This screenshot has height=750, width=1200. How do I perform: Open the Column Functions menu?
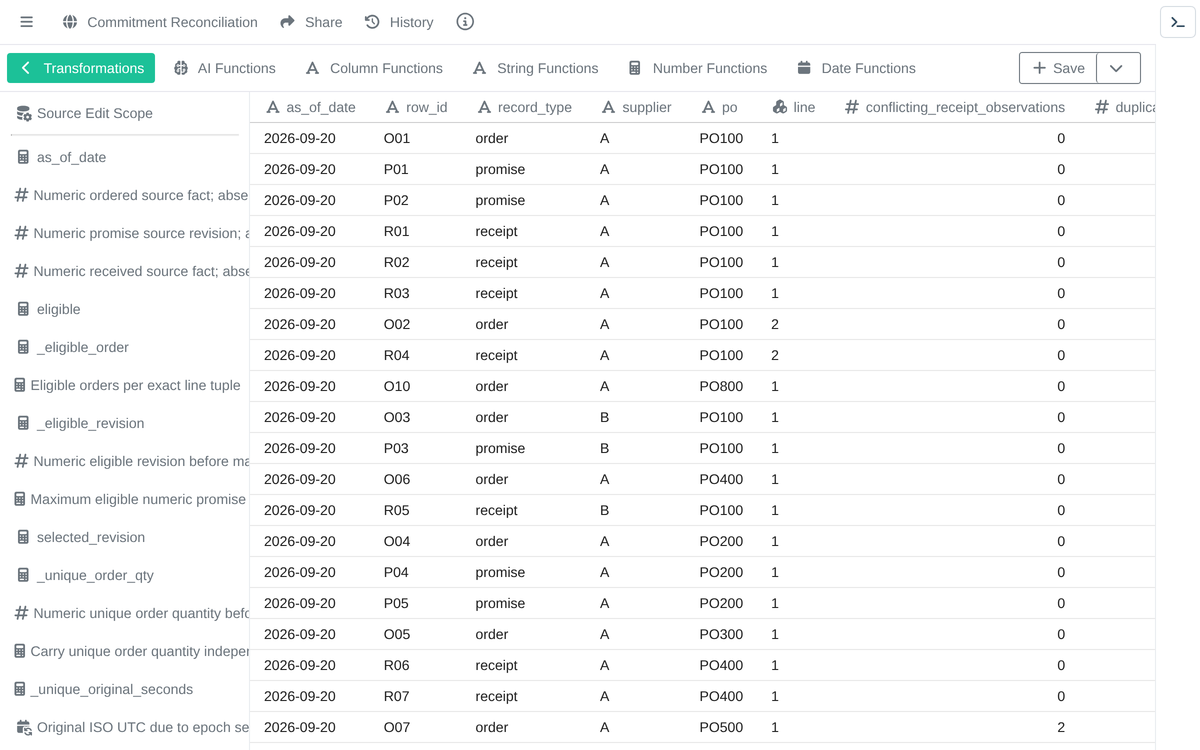coord(374,68)
